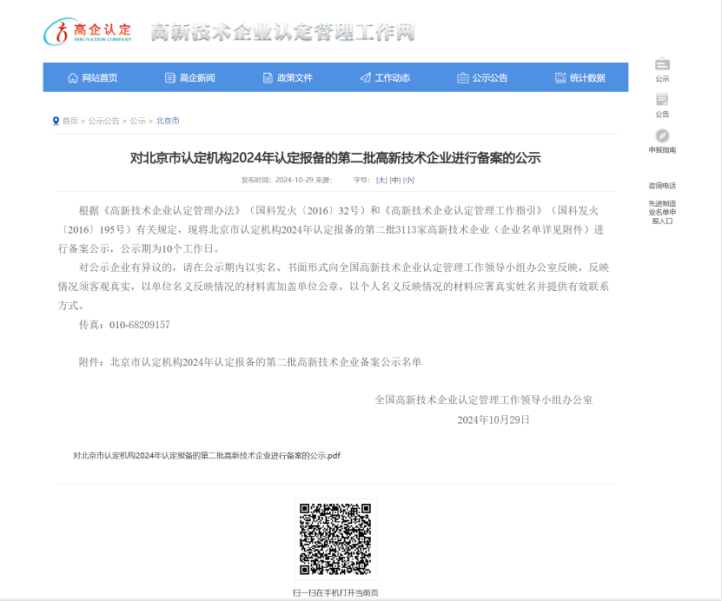This screenshot has width=722, height=601.
Task: Set font size to medium [中]
Action: (x=395, y=180)
